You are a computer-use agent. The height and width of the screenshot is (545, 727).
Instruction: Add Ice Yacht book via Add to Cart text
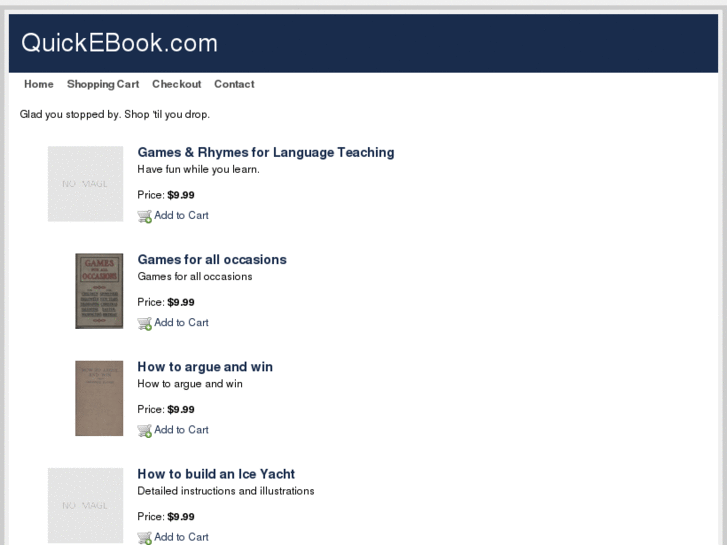(181, 537)
